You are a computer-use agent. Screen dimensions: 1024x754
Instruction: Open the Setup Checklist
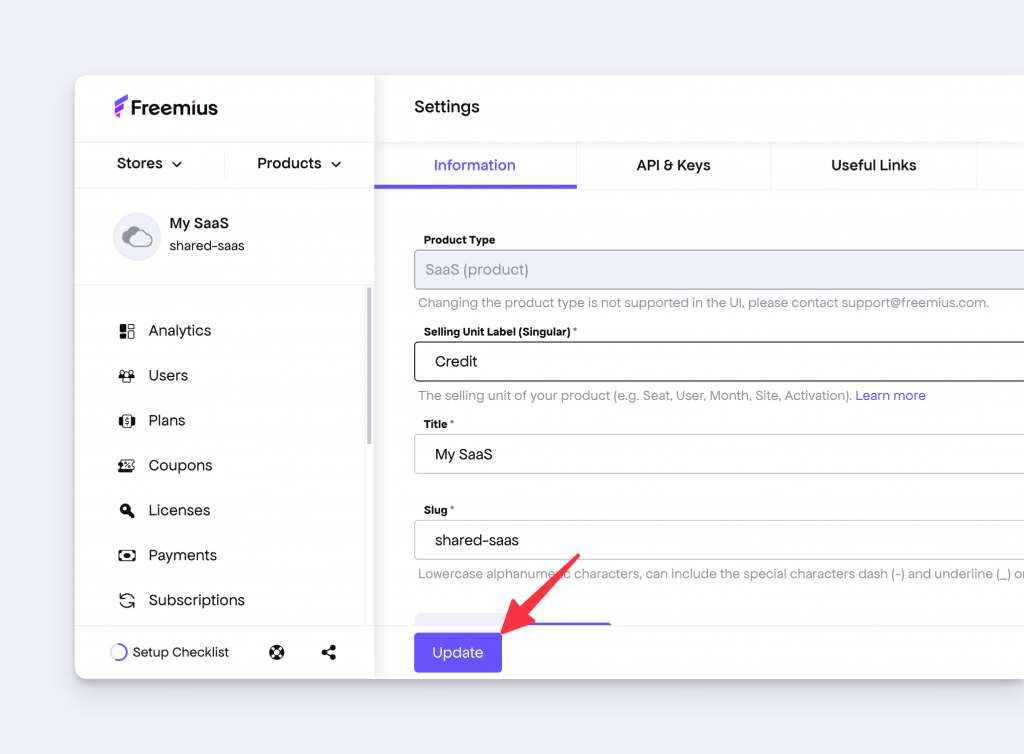point(170,652)
